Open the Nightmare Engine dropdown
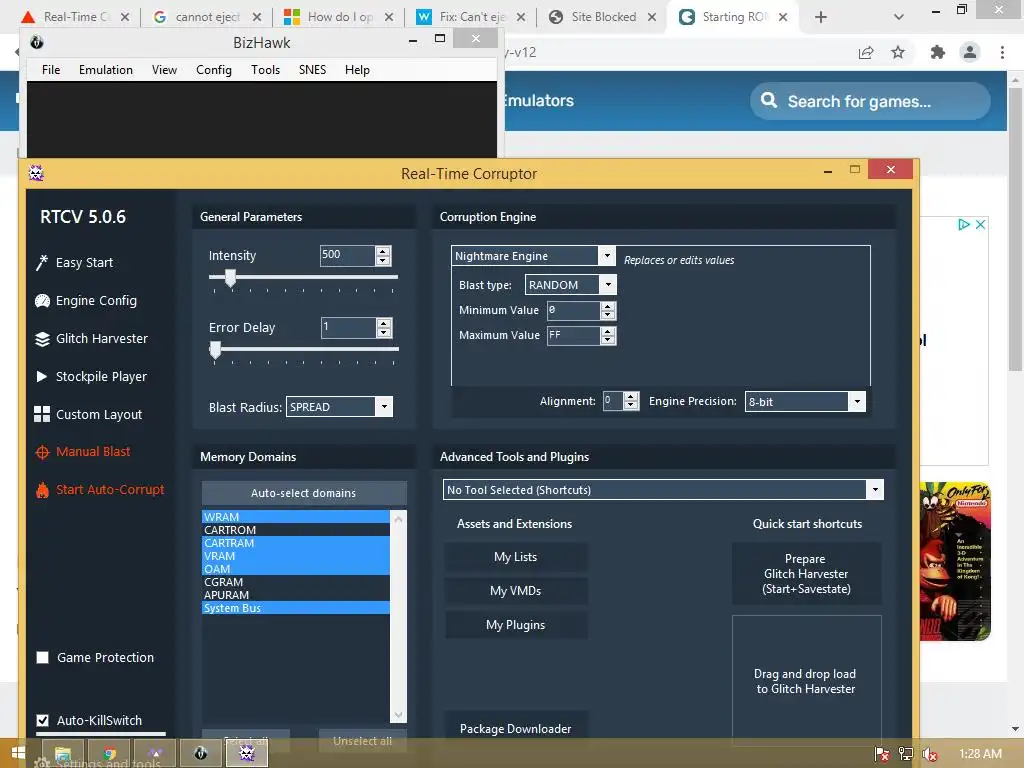 click(x=607, y=255)
